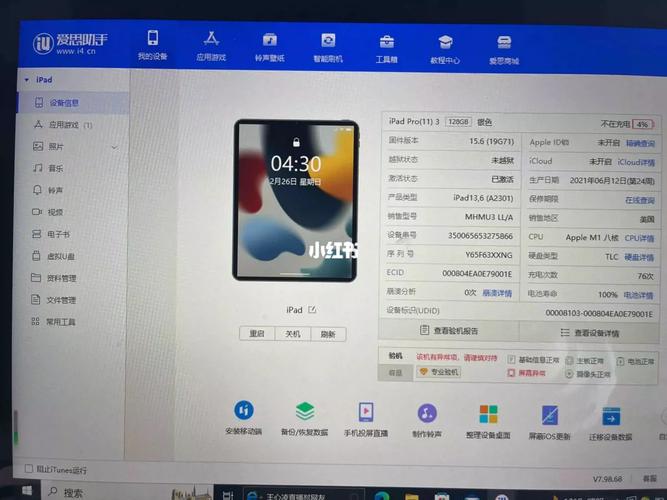Open the 我的设备 (My Device) tab

pos(153,45)
